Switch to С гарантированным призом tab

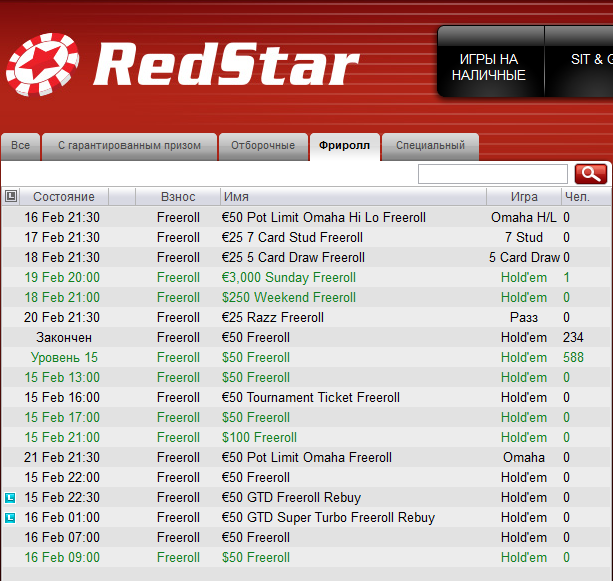[x=129, y=146]
